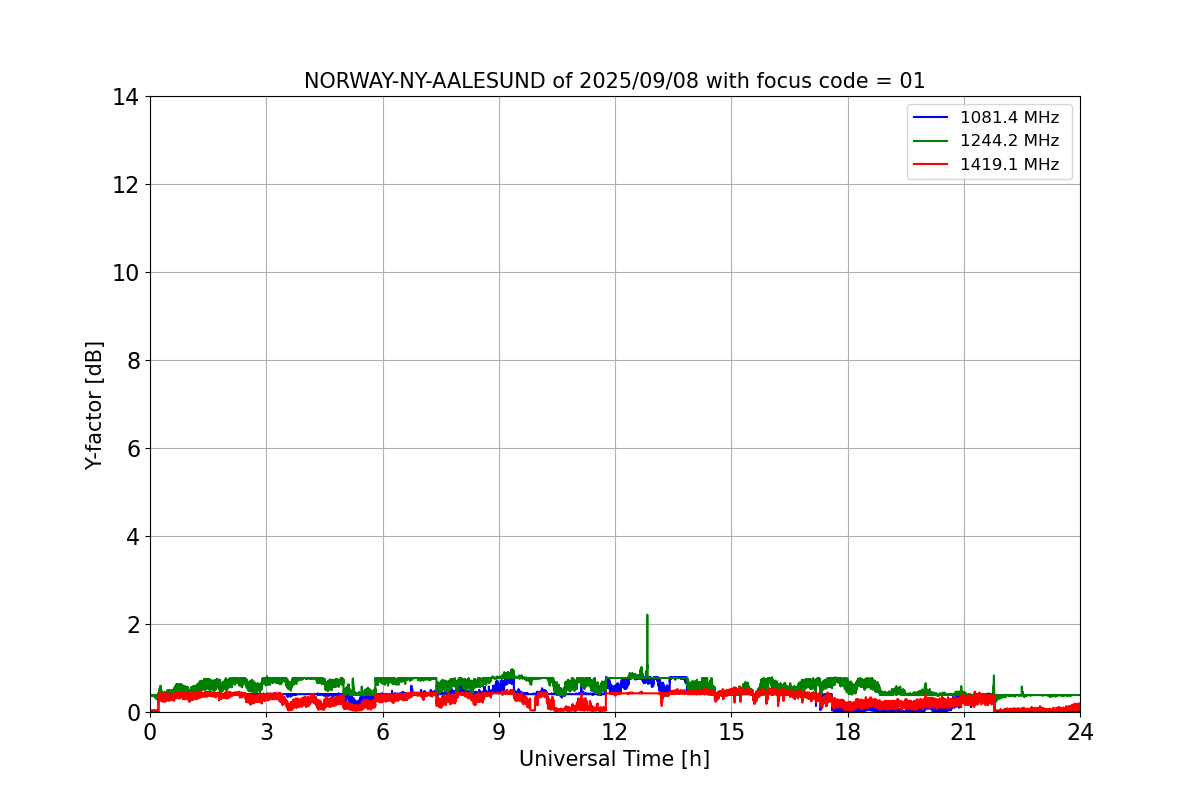Screen dimensions: 1200x800
Task: Click the y-axis tick label 6
Action: [x=133, y=449]
